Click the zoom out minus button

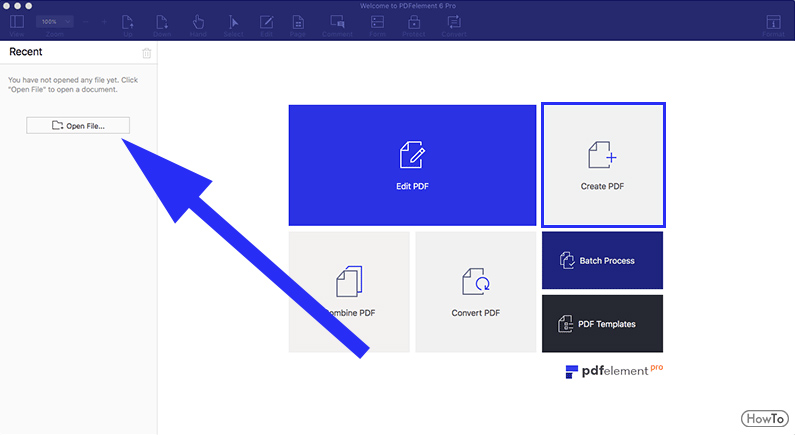[85, 22]
